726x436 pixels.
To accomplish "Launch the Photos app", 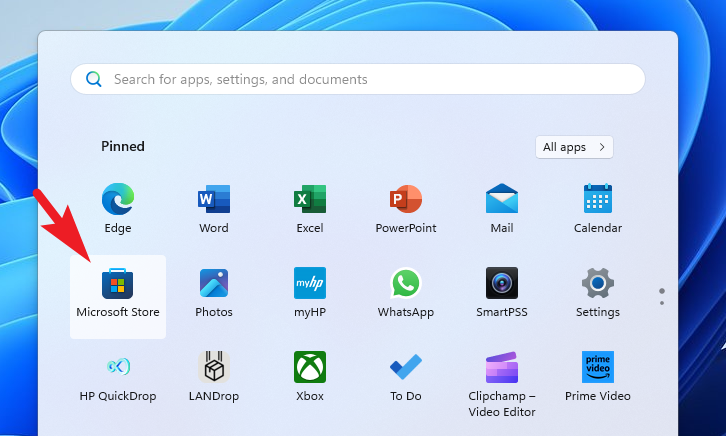I will [213, 293].
